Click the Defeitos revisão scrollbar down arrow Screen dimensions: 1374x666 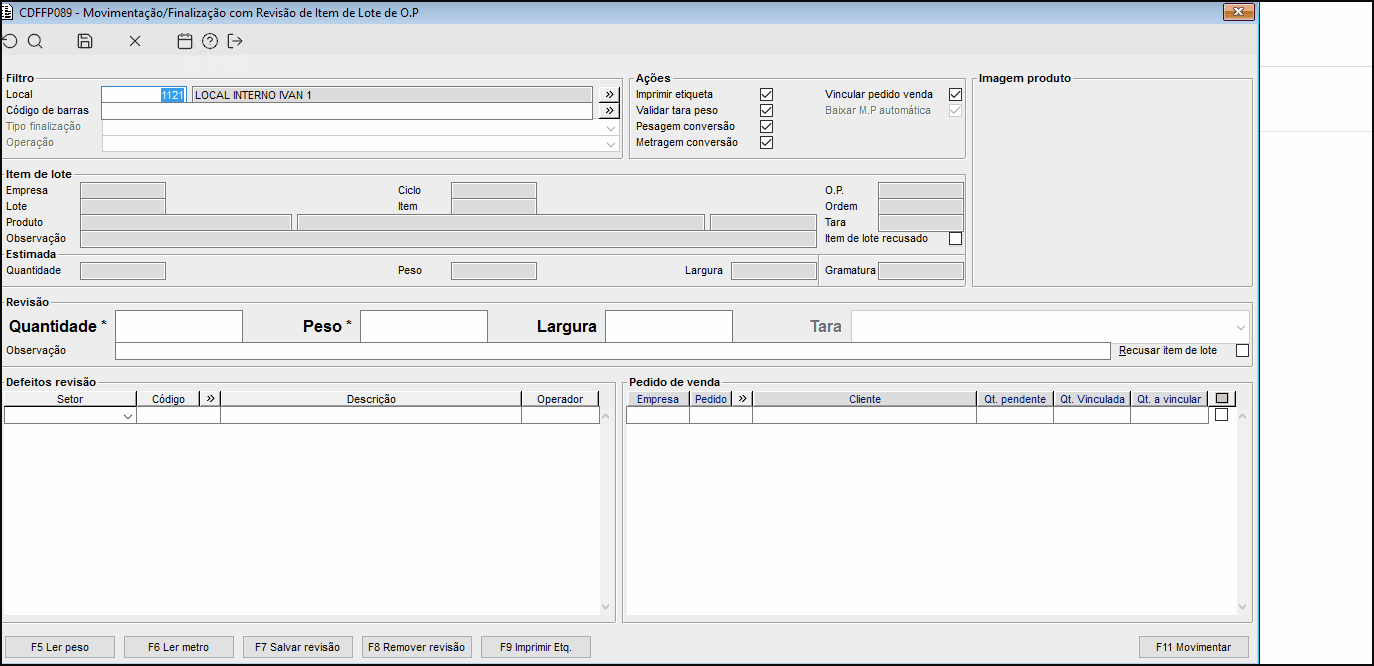tap(605, 606)
